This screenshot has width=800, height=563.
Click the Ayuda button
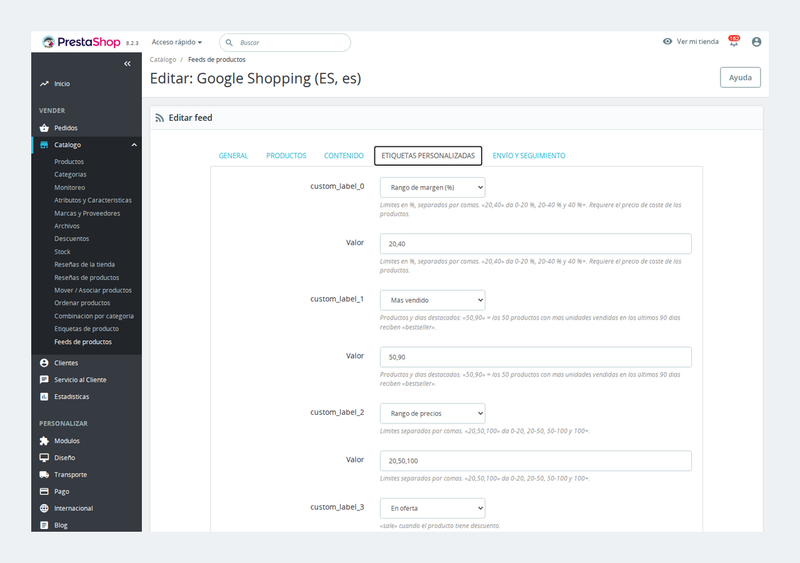click(x=740, y=78)
